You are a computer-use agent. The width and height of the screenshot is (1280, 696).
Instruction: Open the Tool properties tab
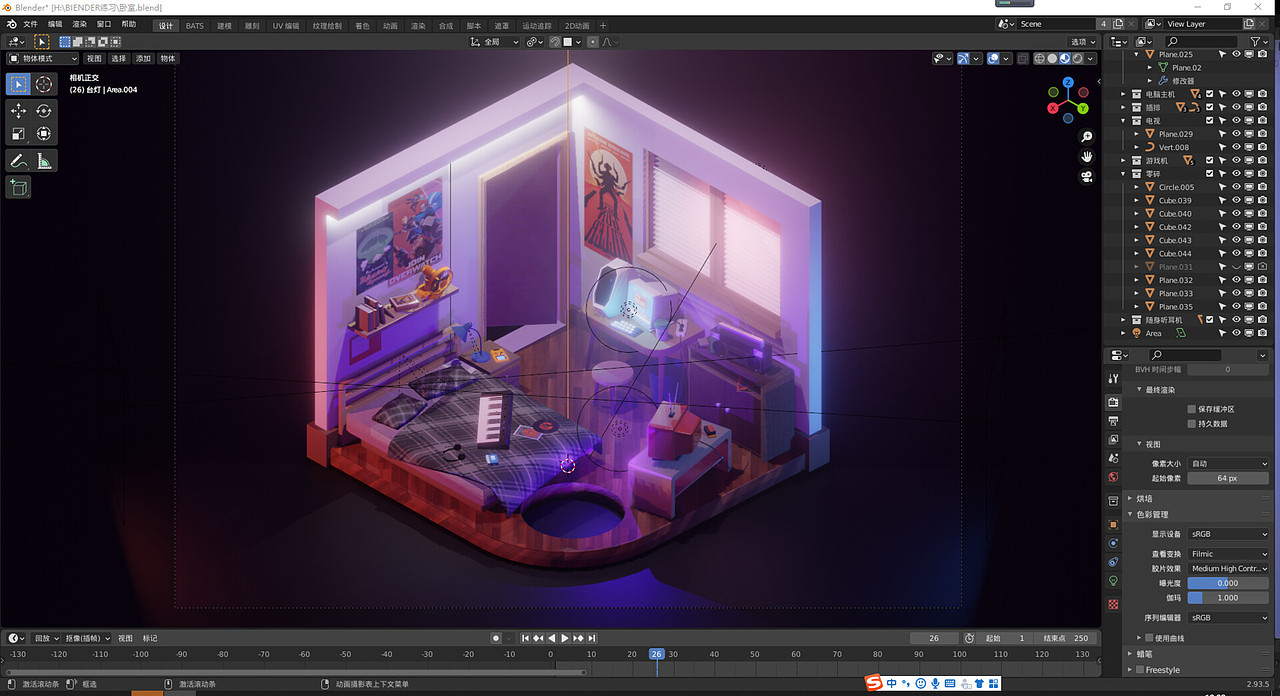tap(1113, 379)
